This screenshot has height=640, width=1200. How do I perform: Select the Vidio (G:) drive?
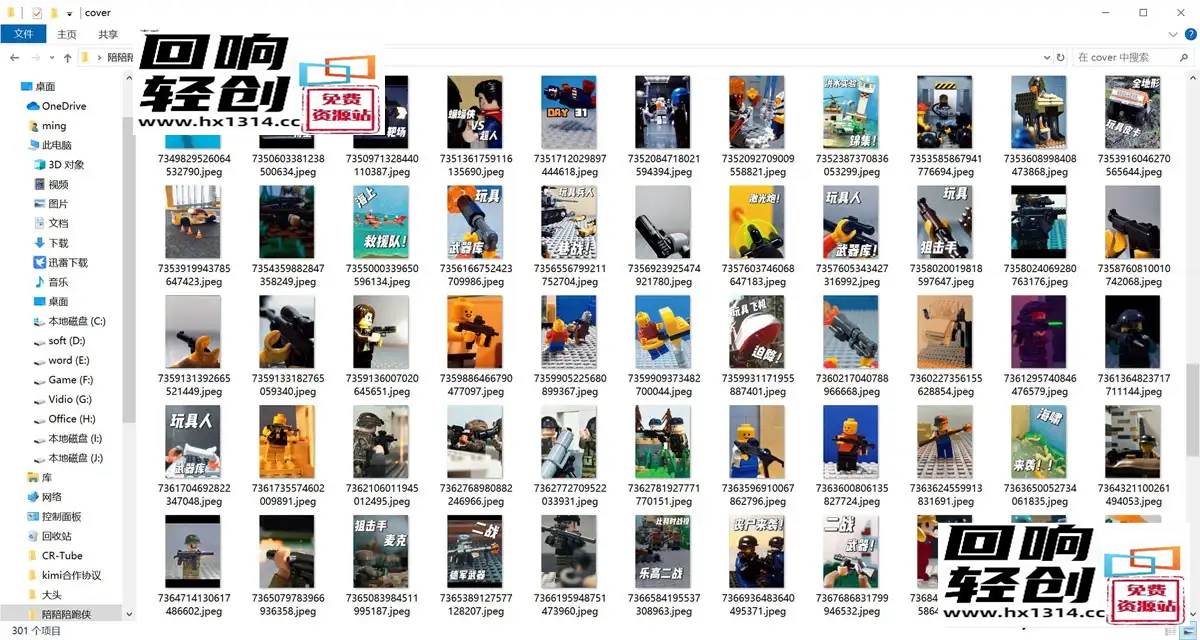[70, 399]
